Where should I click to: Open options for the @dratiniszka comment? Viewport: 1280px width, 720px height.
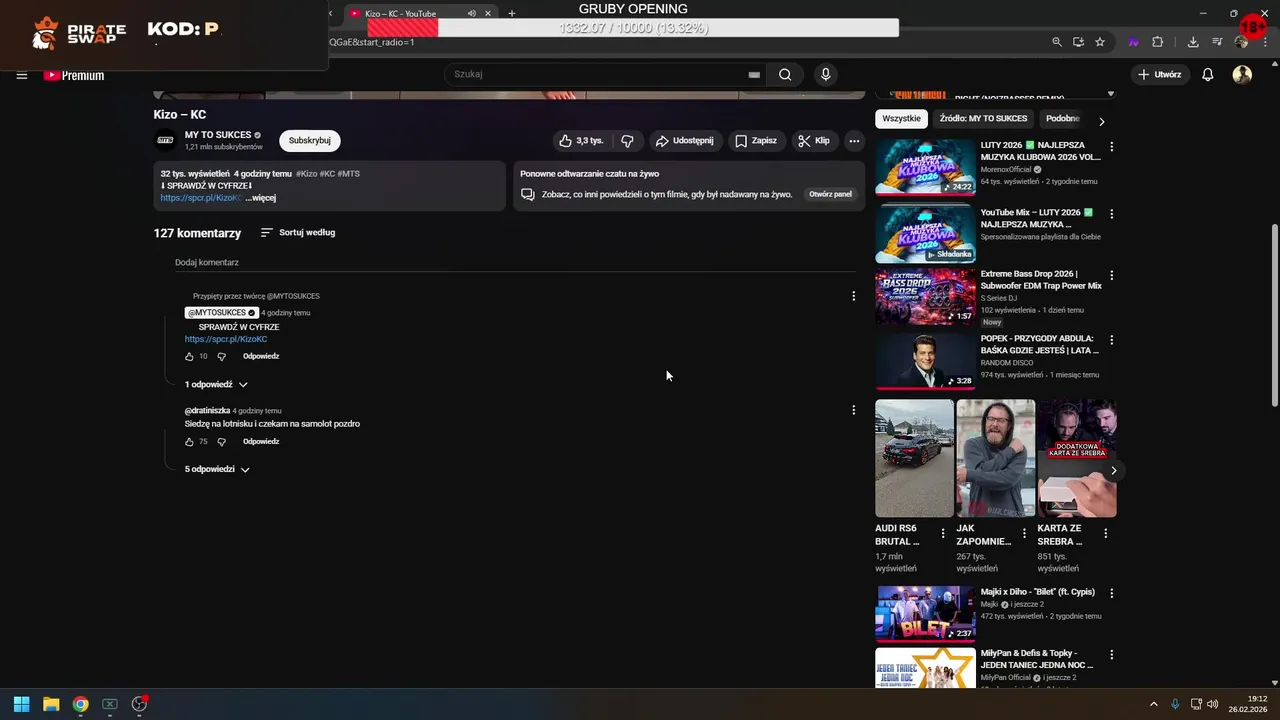click(x=853, y=410)
